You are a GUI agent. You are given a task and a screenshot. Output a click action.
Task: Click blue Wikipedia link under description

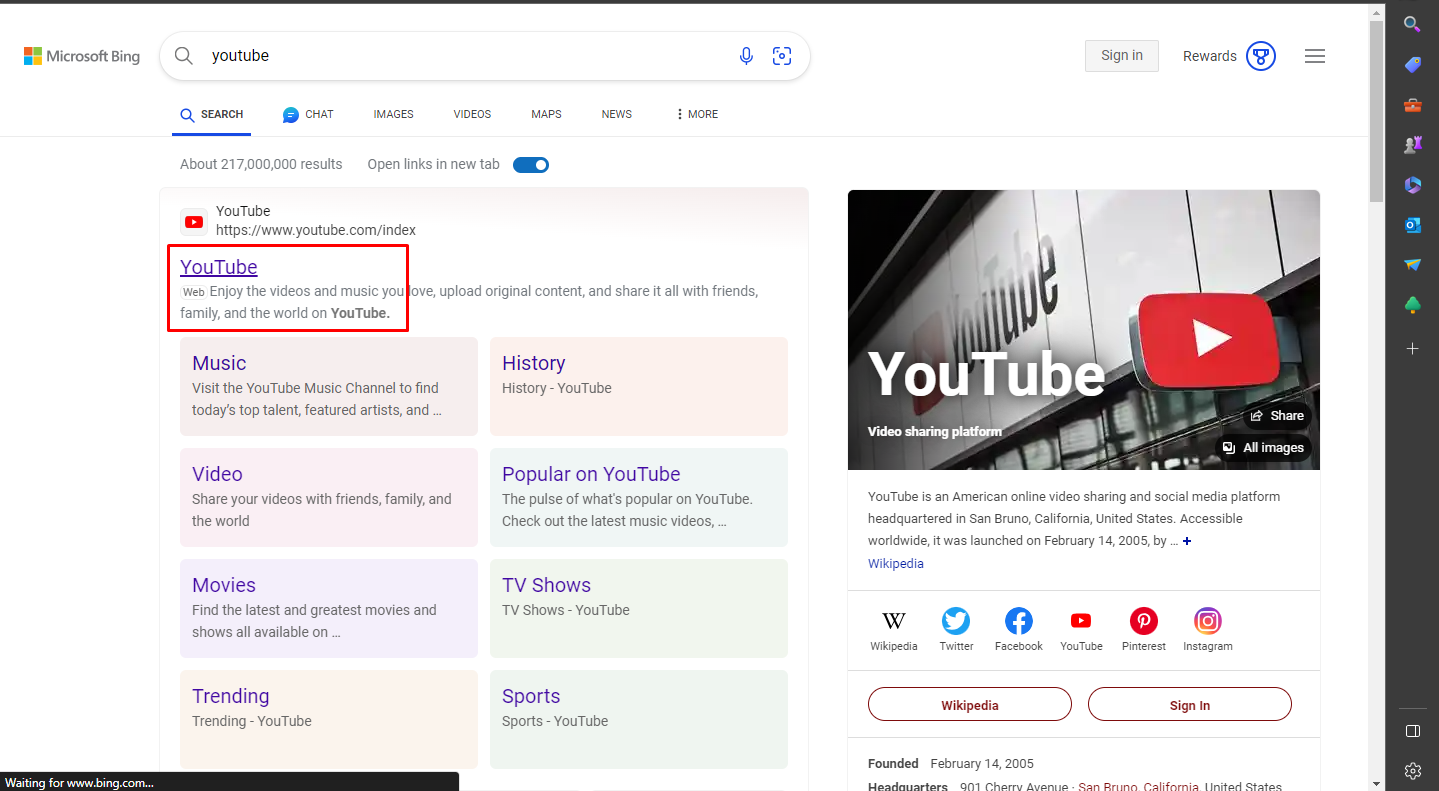point(896,563)
